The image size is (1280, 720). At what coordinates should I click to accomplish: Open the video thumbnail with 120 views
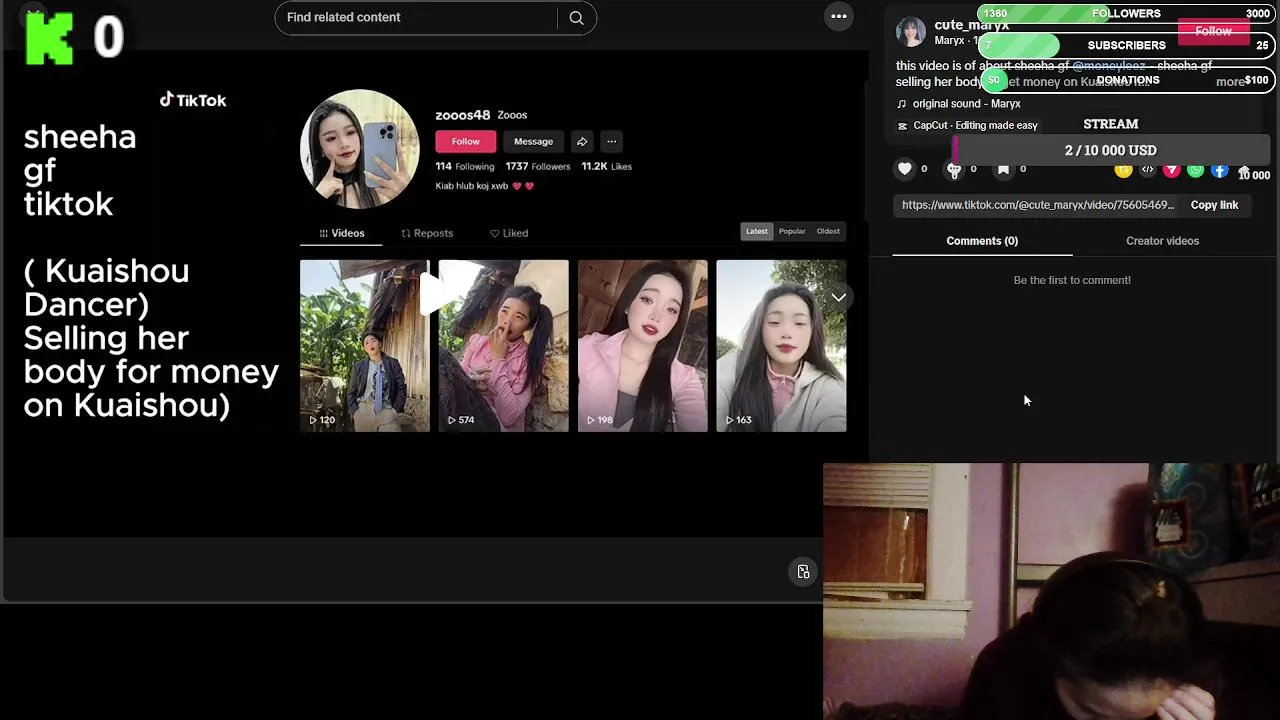365,346
